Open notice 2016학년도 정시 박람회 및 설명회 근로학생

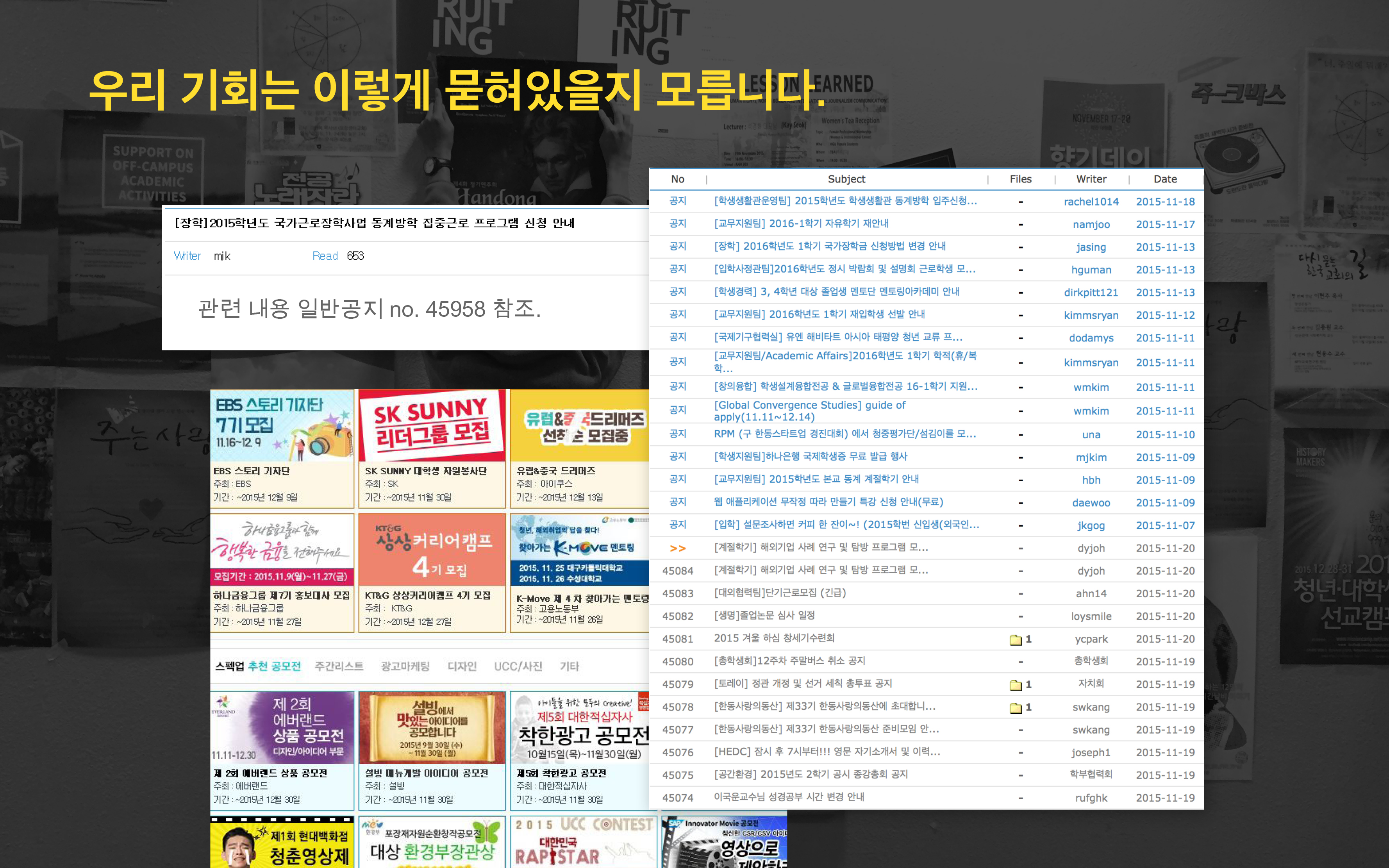click(845, 269)
